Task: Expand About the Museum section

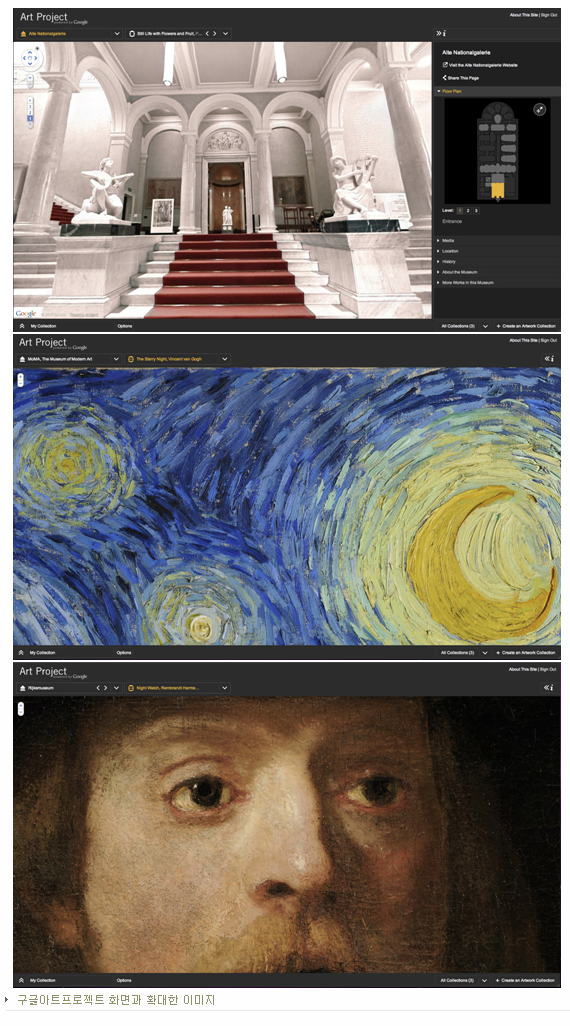Action: [497, 272]
